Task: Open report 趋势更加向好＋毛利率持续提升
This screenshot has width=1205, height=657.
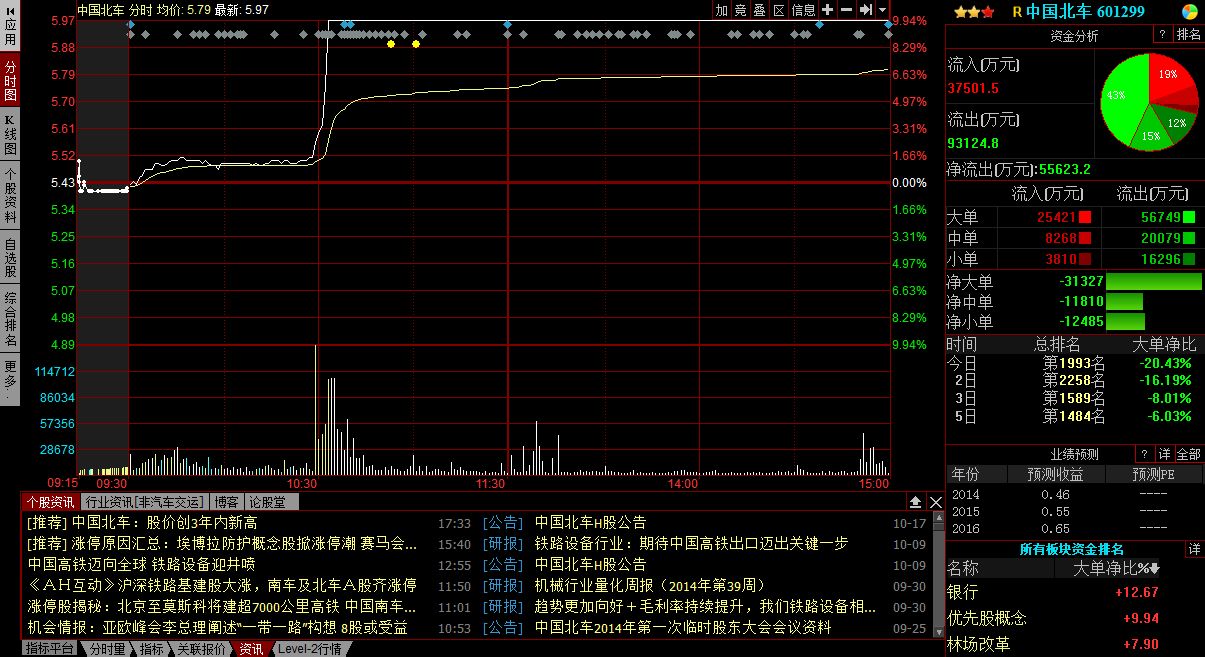Action: pyautogui.click(x=706, y=606)
